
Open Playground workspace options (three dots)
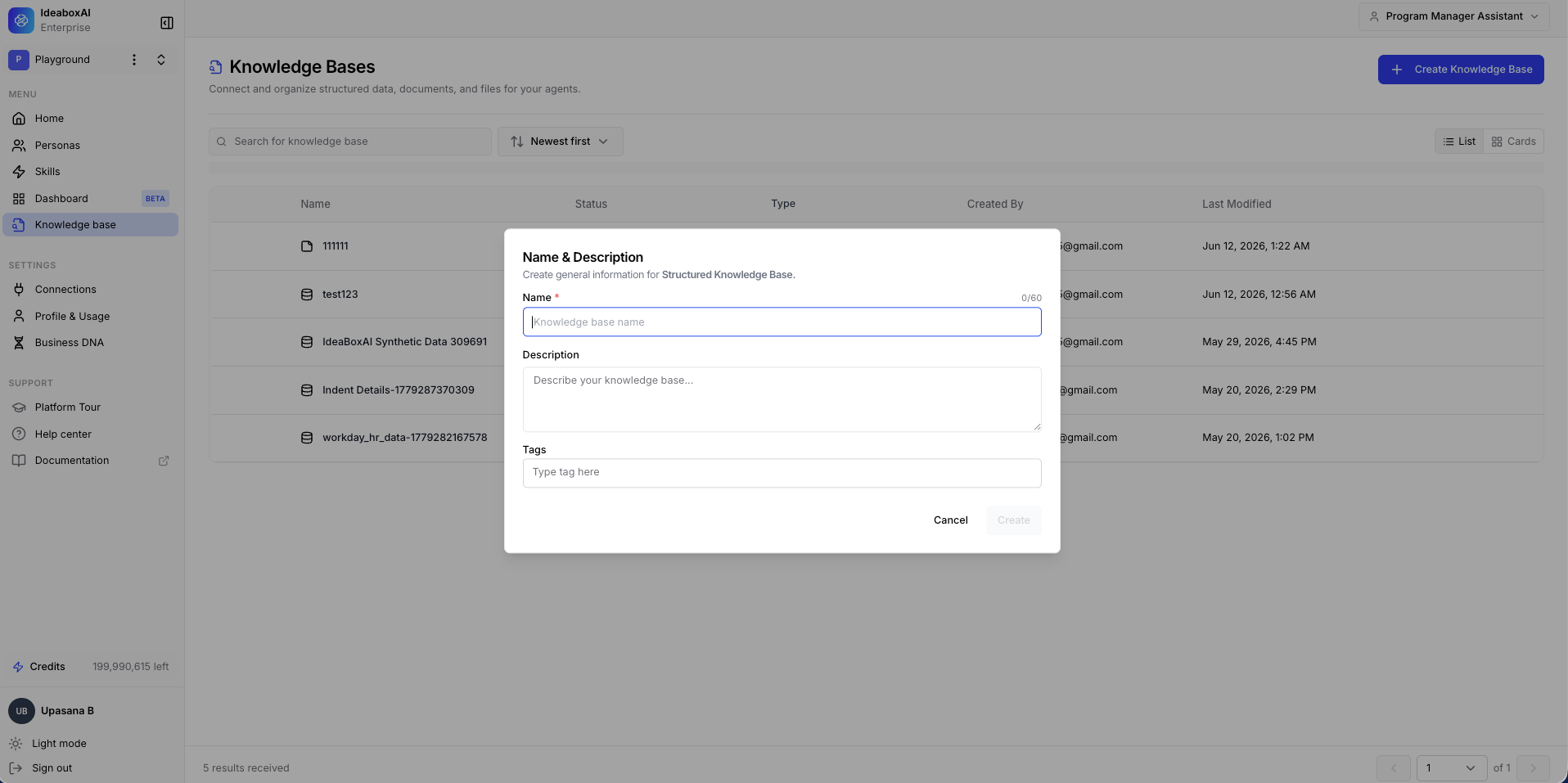(134, 60)
